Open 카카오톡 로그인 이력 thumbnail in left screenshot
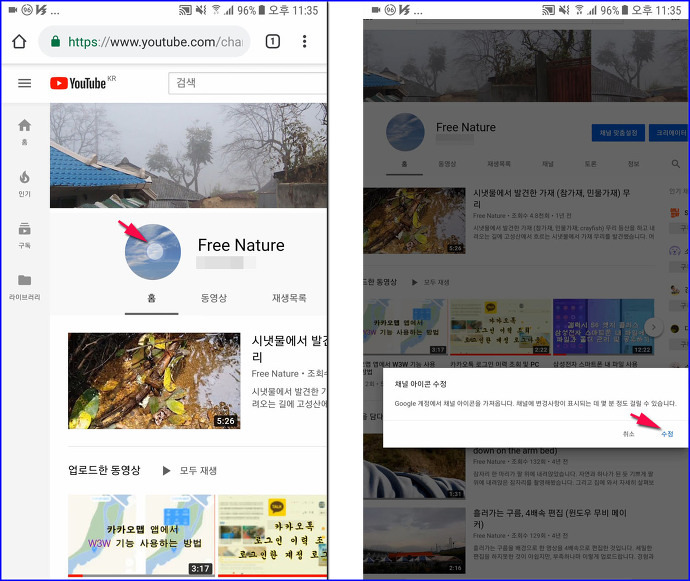This screenshot has height=581, width=690. point(272,535)
